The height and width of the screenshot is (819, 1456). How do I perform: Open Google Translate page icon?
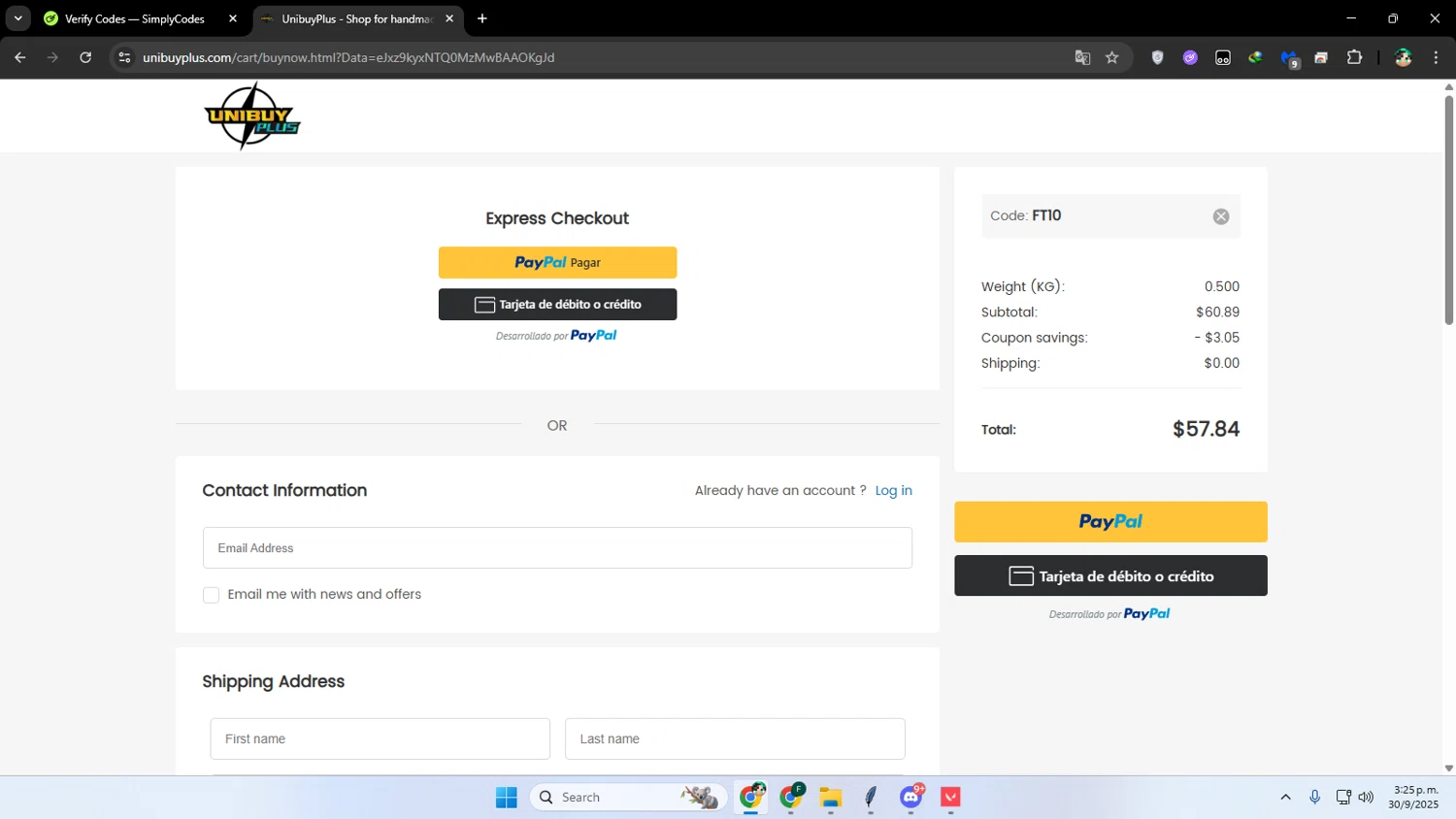[x=1082, y=57]
